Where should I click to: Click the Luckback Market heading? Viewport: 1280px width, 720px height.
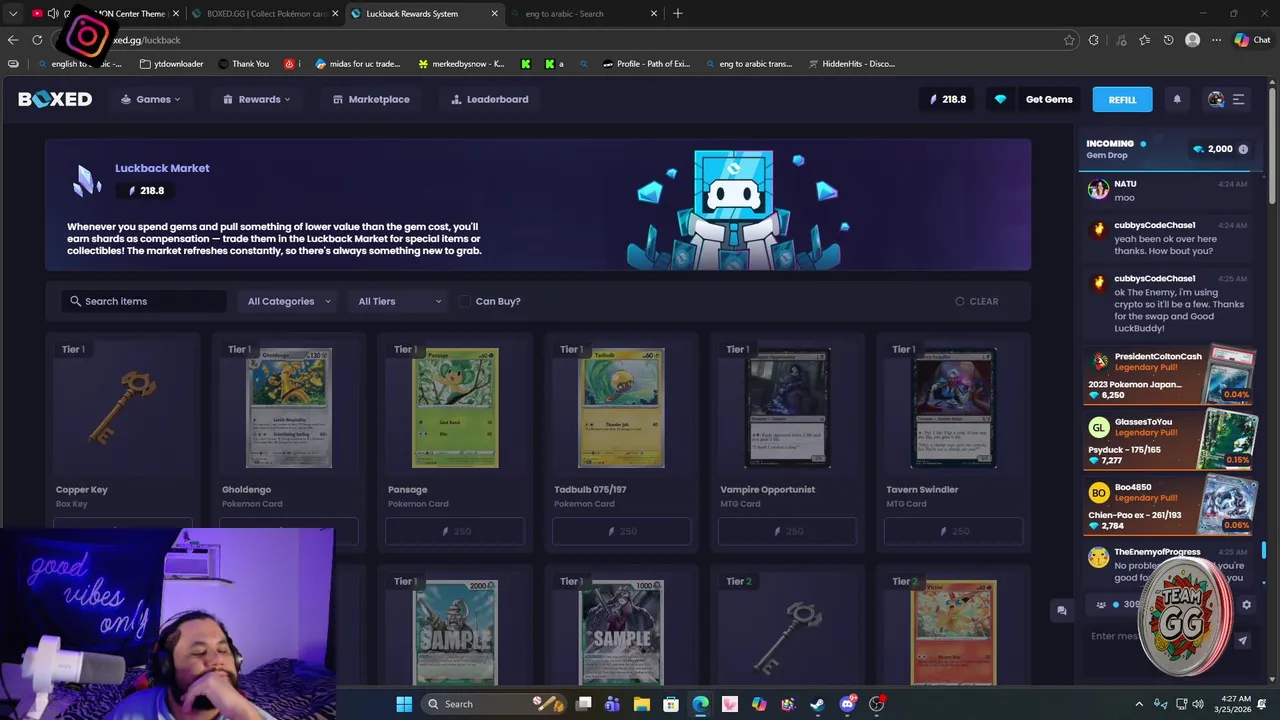point(162,168)
